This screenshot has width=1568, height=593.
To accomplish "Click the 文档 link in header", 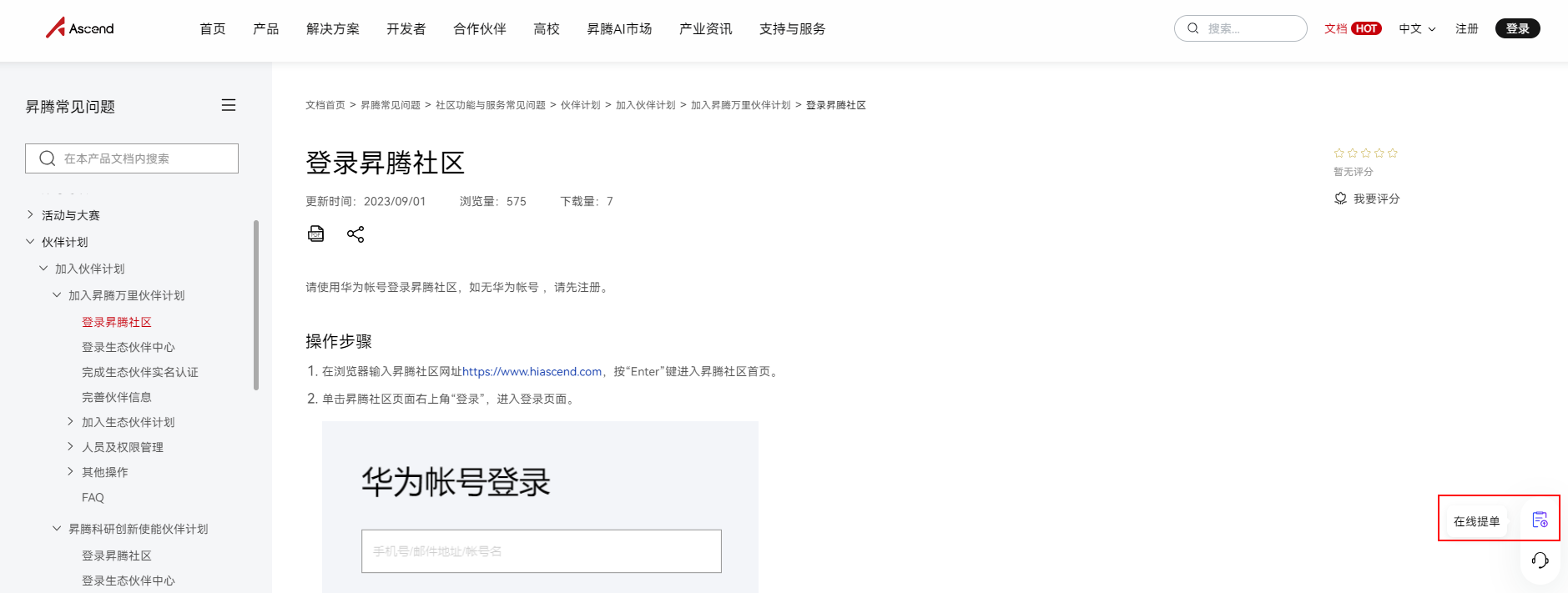I will point(1336,28).
